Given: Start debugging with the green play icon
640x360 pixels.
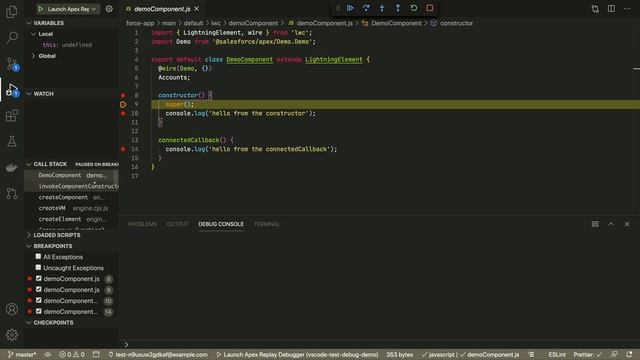Looking at the screenshot, I should (40, 9).
